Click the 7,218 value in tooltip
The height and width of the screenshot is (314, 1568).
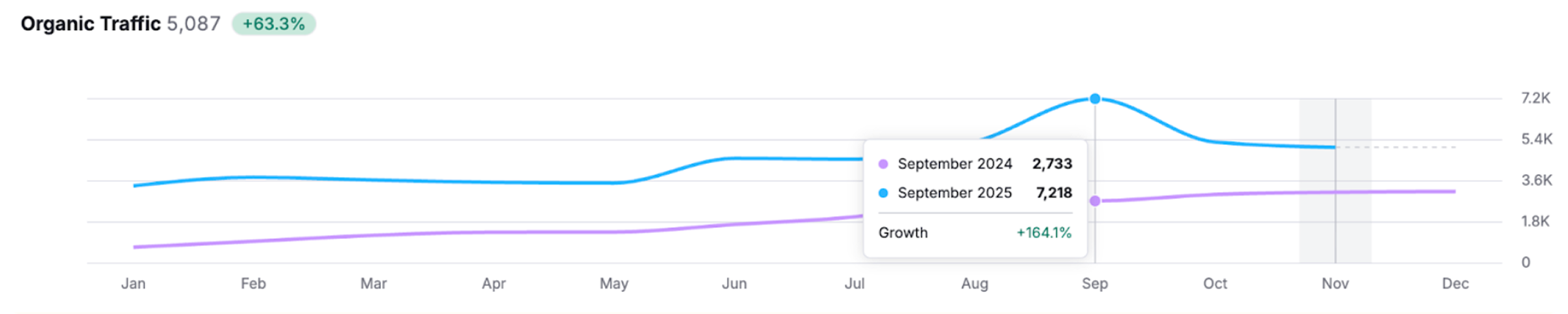(1054, 193)
